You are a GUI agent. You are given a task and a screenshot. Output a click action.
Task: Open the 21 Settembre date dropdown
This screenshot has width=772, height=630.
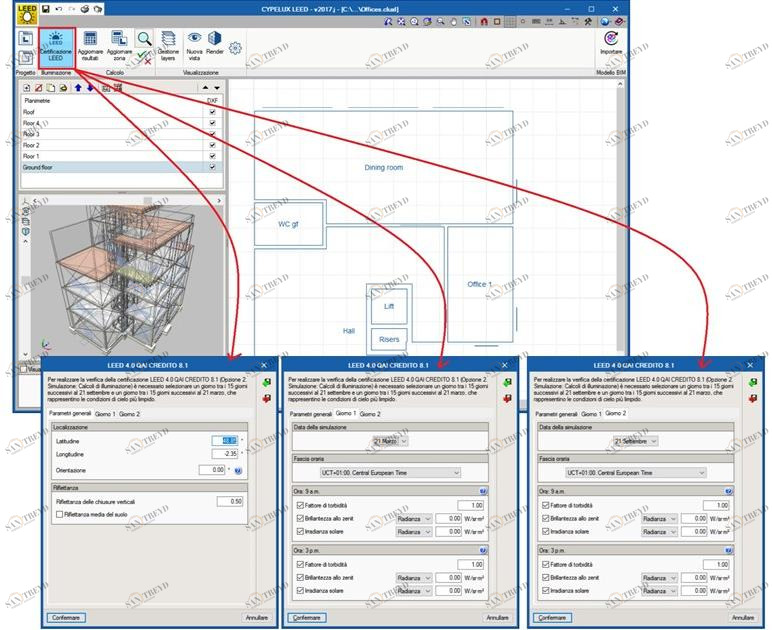pos(636,440)
